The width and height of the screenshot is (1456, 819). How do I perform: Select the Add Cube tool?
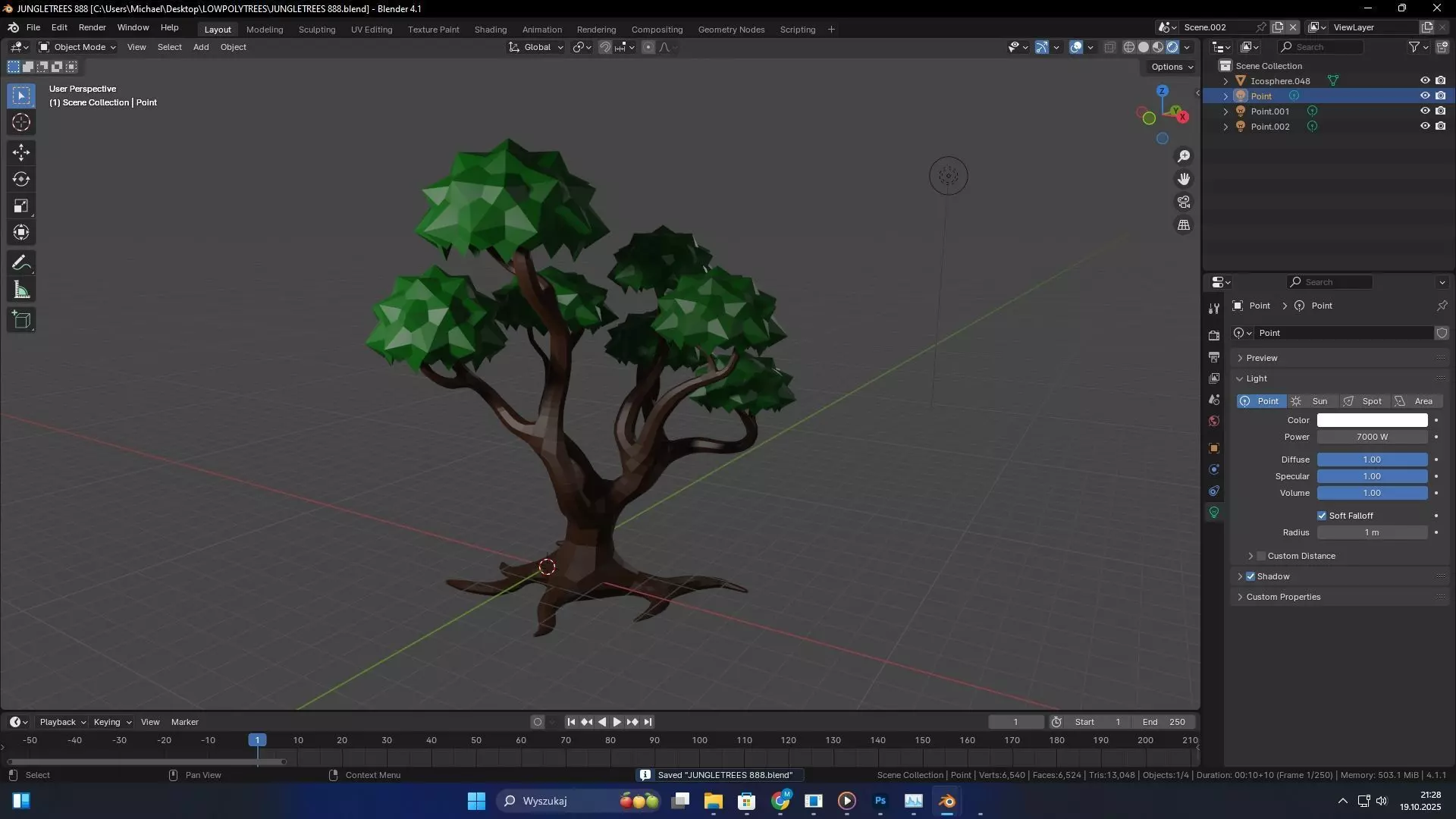pyautogui.click(x=21, y=320)
